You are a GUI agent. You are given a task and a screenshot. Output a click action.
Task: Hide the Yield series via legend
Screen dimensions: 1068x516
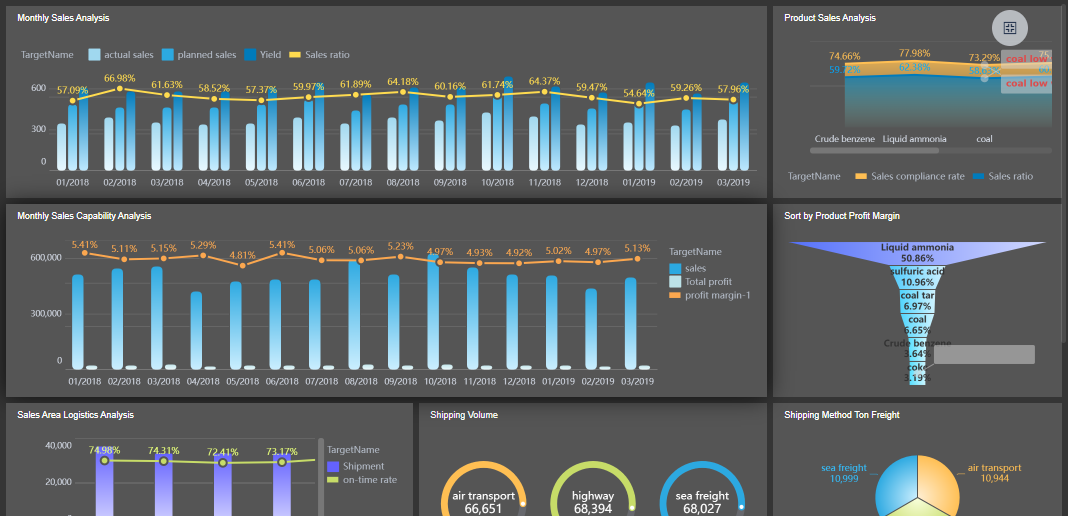tap(250, 55)
